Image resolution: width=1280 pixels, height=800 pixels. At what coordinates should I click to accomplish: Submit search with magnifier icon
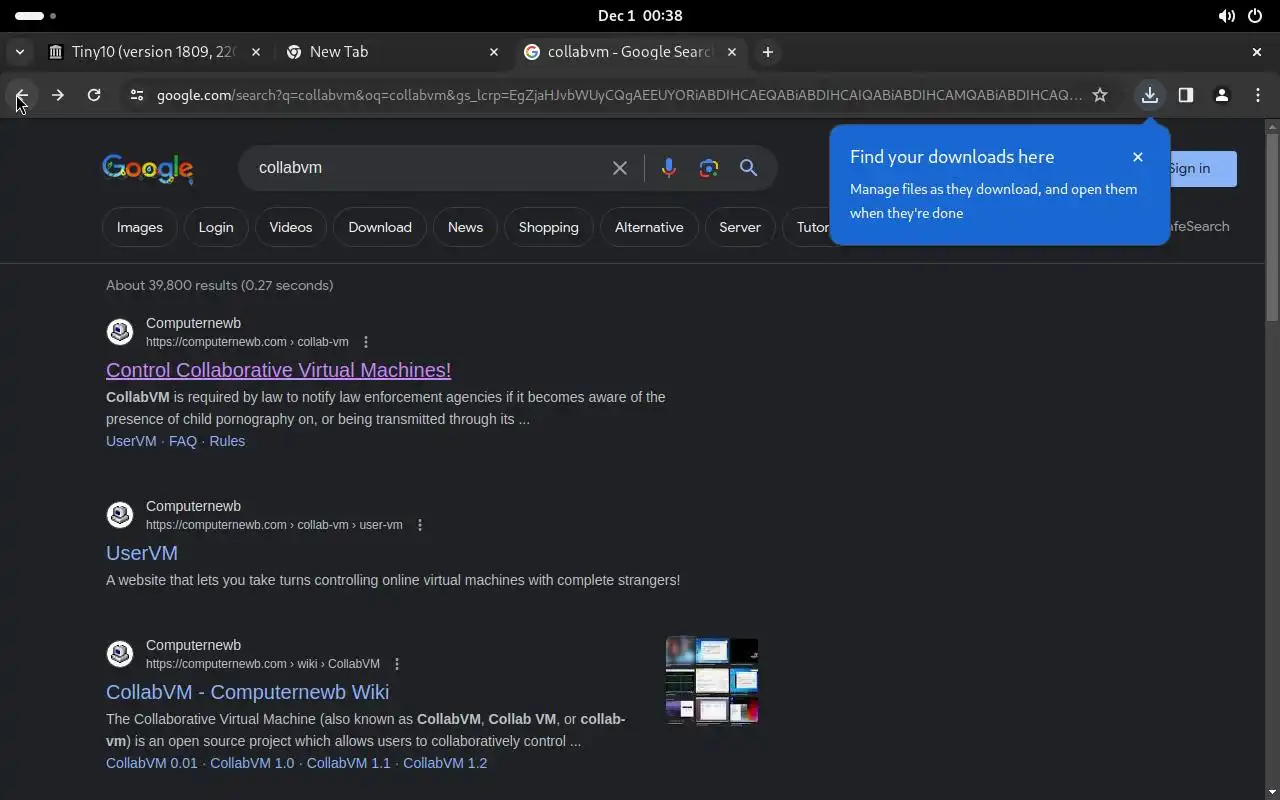pyautogui.click(x=748, y=168)
